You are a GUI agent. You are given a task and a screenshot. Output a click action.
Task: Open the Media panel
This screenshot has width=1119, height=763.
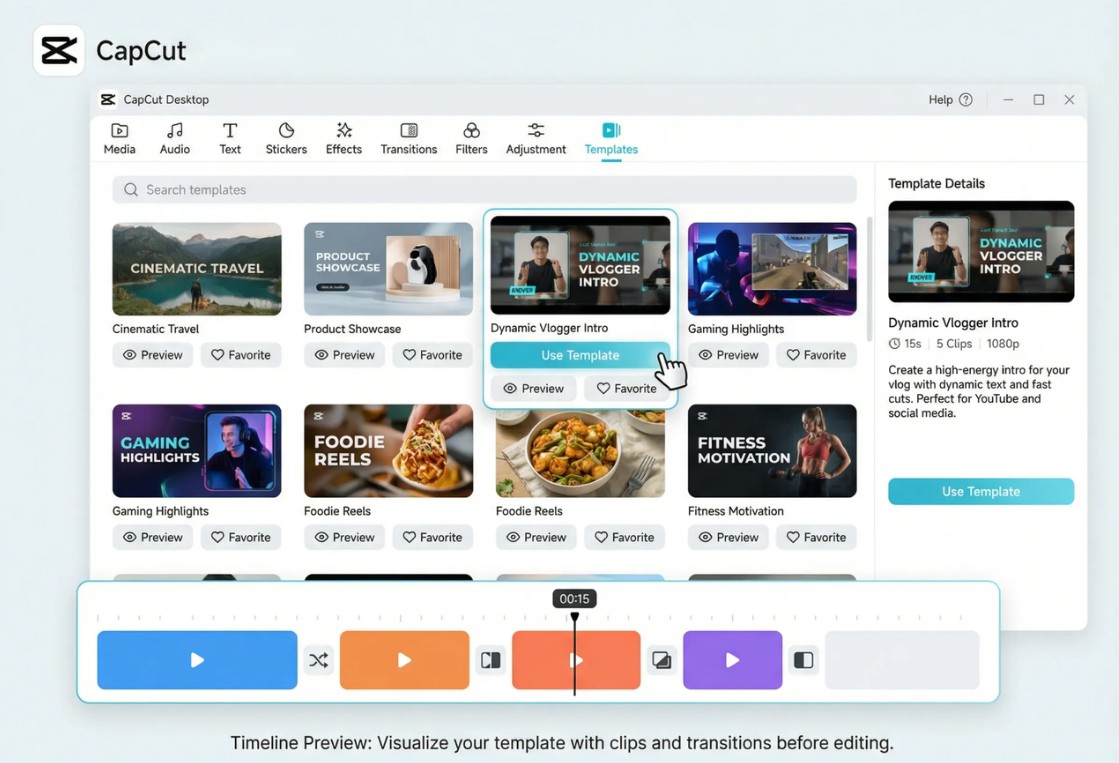(119, 138)
